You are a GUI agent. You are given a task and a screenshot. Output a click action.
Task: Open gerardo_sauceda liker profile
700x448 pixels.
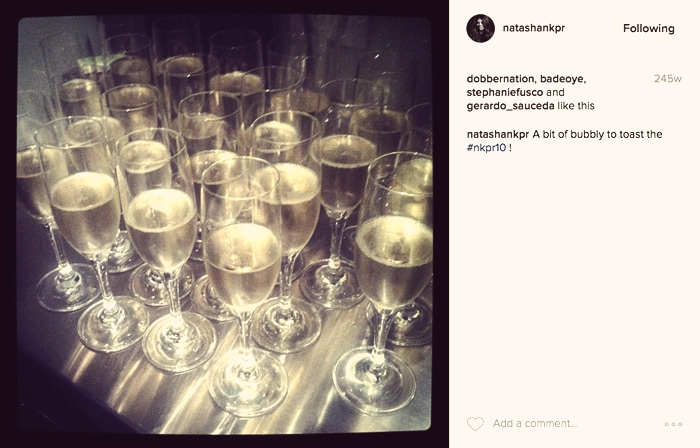tap(510, 106)
